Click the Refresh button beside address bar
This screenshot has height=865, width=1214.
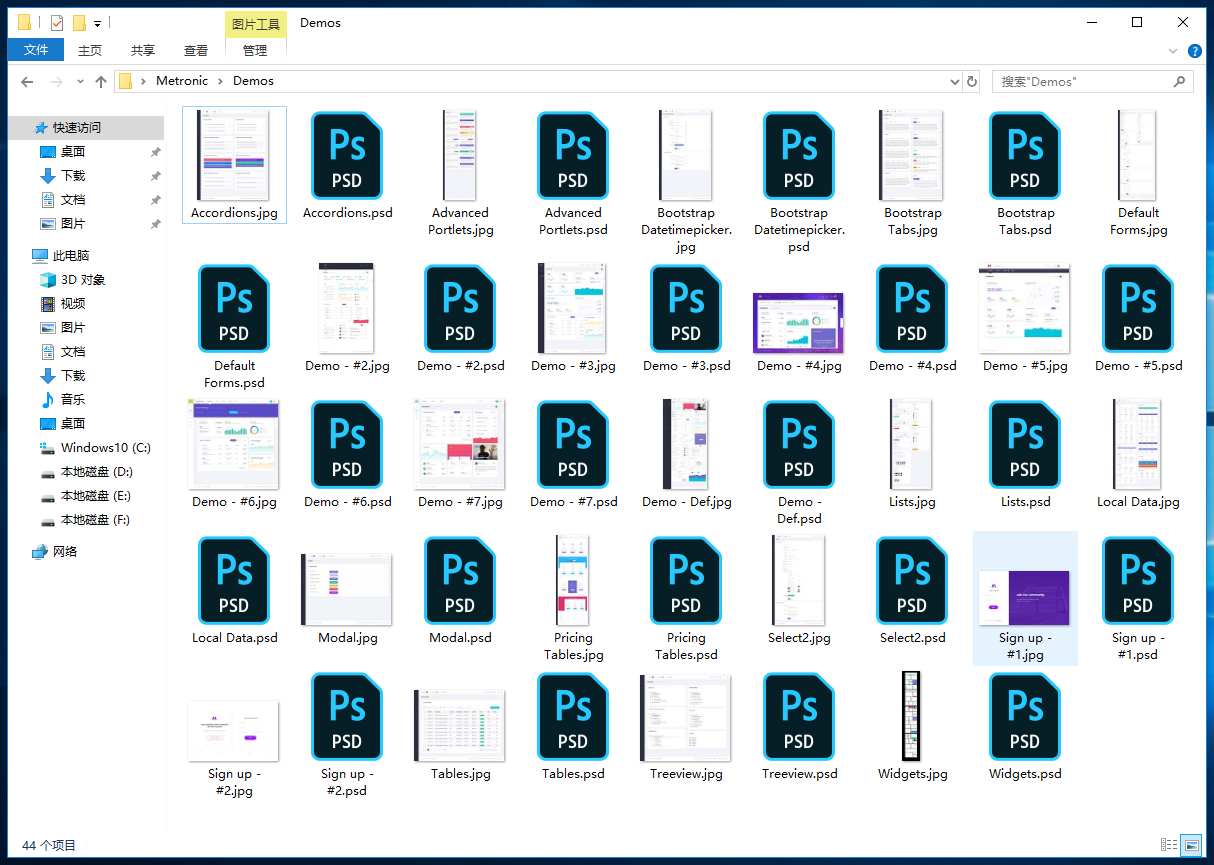pyautogui.click(x=972, y=82)
